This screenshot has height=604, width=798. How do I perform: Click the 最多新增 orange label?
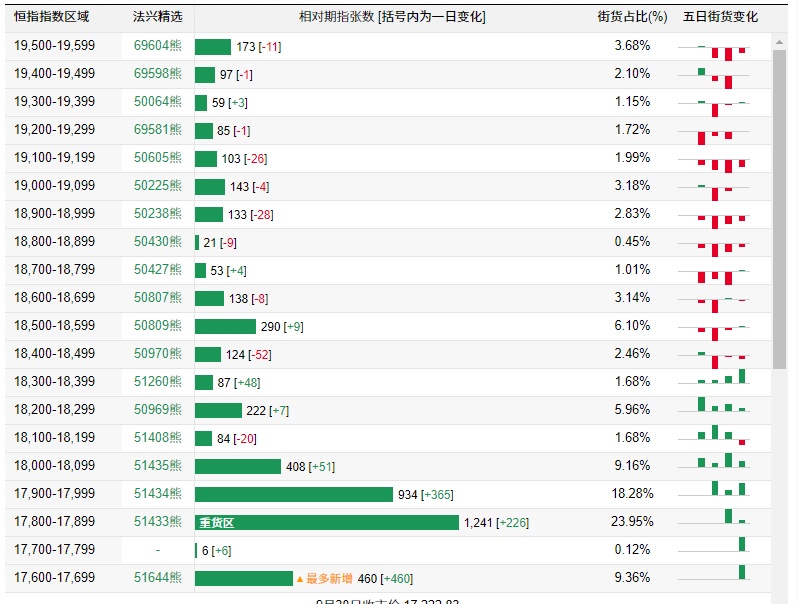click(325, 579)
